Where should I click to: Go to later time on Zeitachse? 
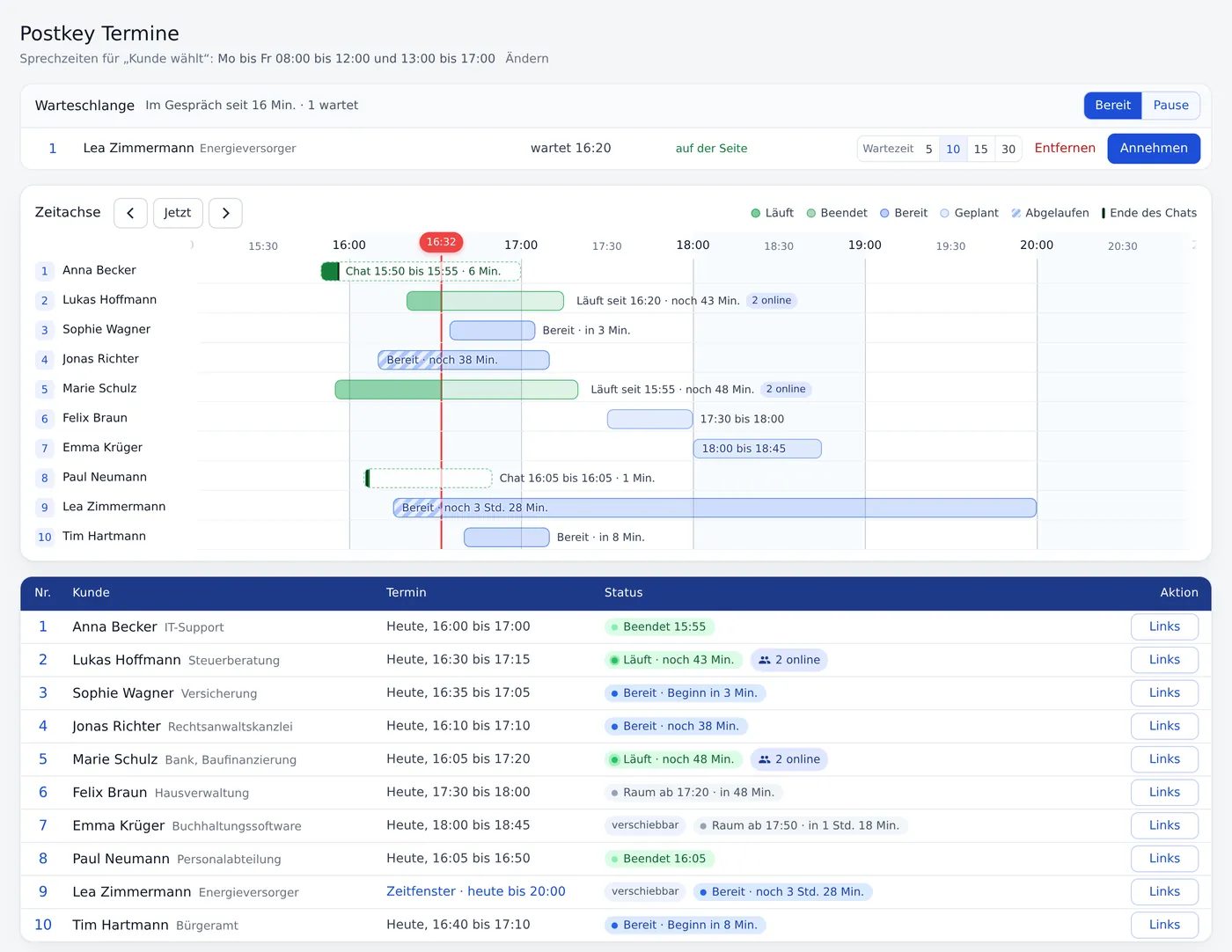click(x=225, y=213)
